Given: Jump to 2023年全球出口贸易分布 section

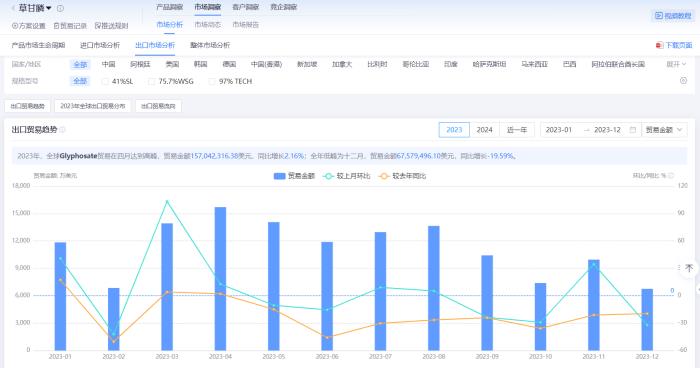Looking at the screenshot, I should point(93,106).
